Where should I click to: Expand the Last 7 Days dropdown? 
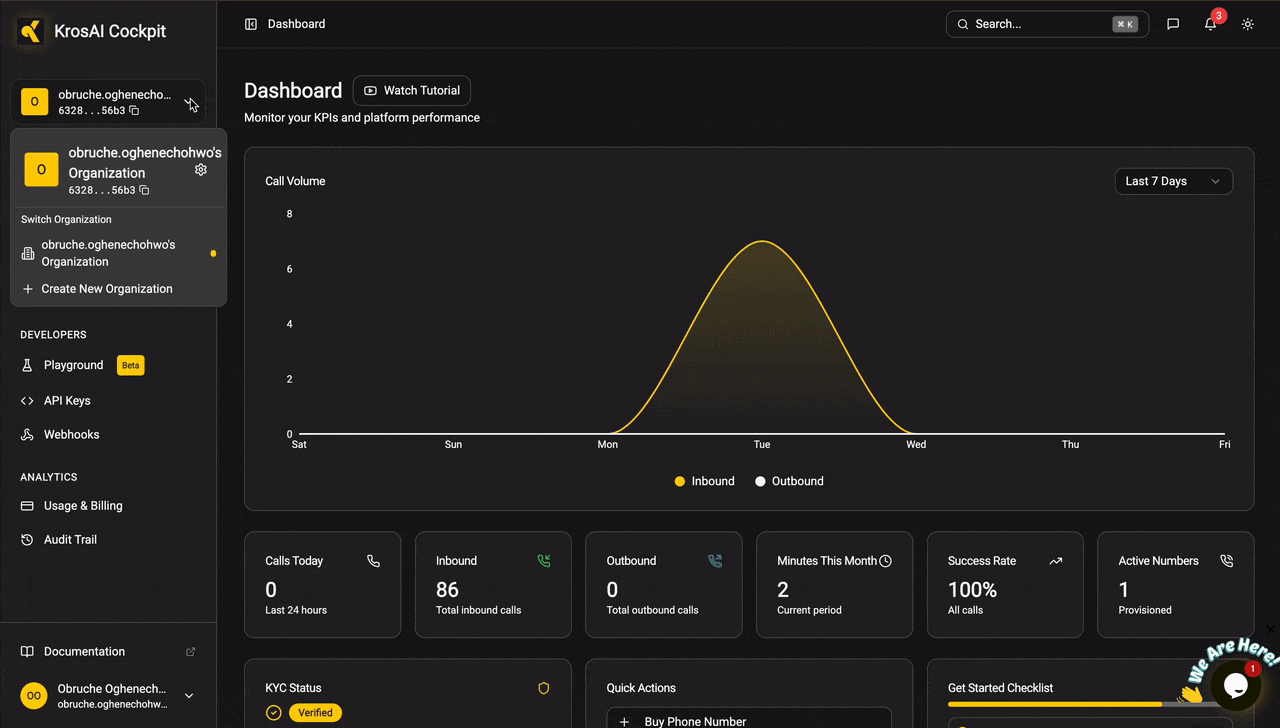point(1173,181)
